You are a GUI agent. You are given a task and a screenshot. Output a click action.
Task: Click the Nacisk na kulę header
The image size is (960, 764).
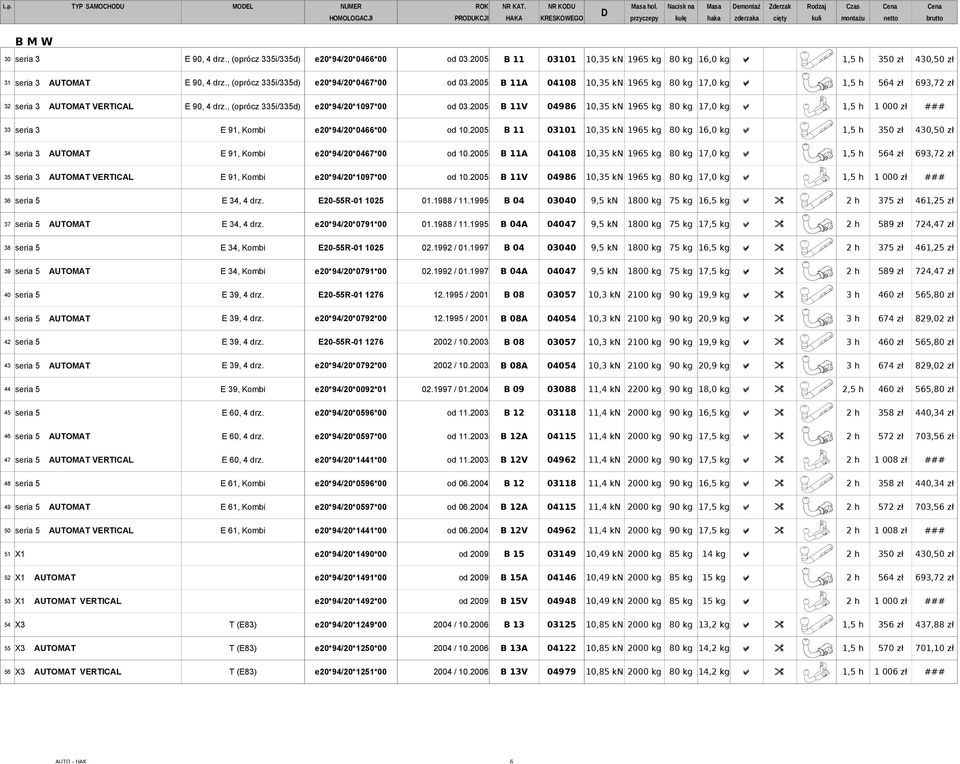tap(681, 12)
